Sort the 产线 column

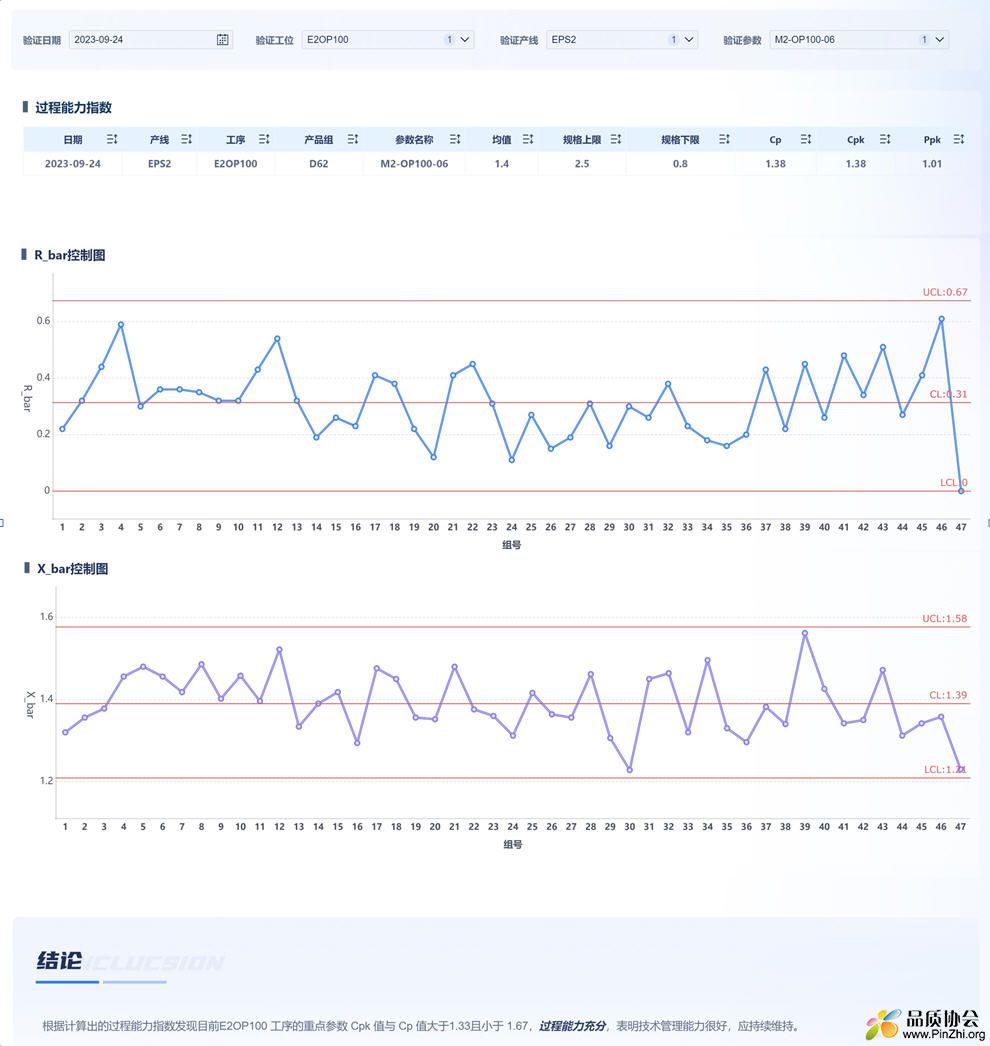(187, 139)
